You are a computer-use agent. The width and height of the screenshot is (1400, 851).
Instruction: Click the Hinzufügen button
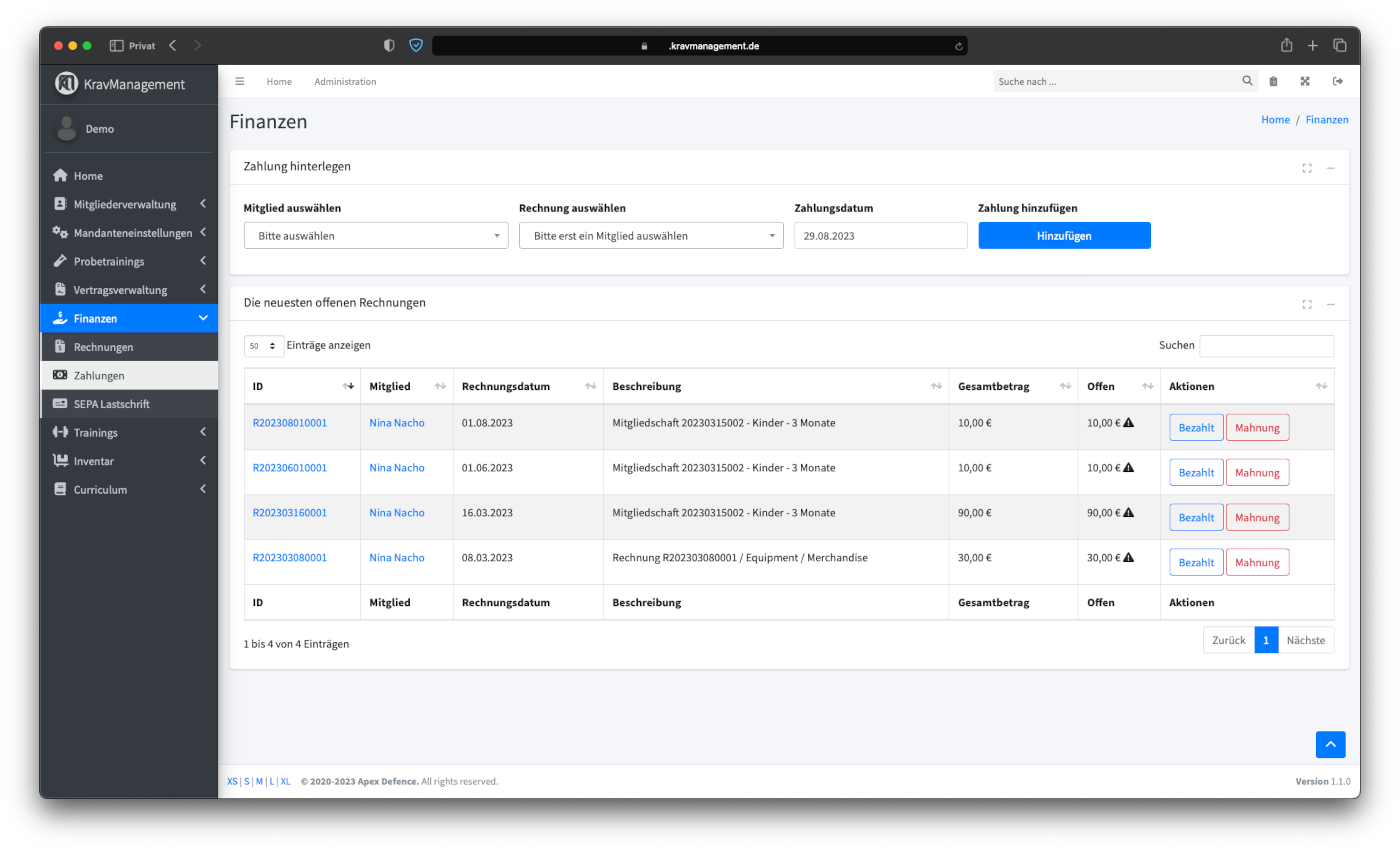click(1064, 236)
